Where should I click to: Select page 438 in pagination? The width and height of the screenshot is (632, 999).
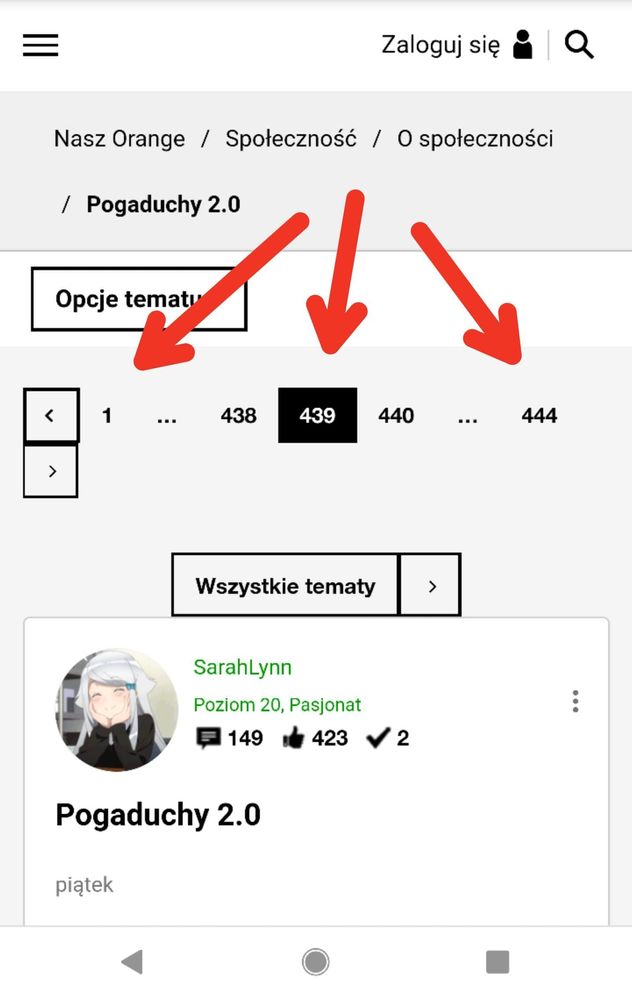click(238, 415)
